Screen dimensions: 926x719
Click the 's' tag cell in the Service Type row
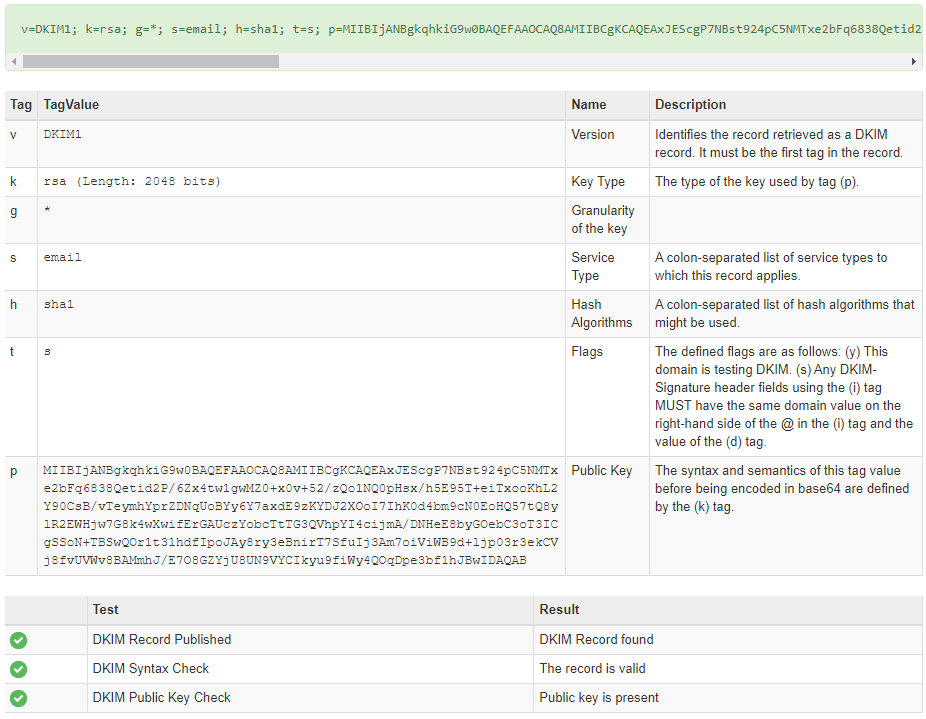14,258
